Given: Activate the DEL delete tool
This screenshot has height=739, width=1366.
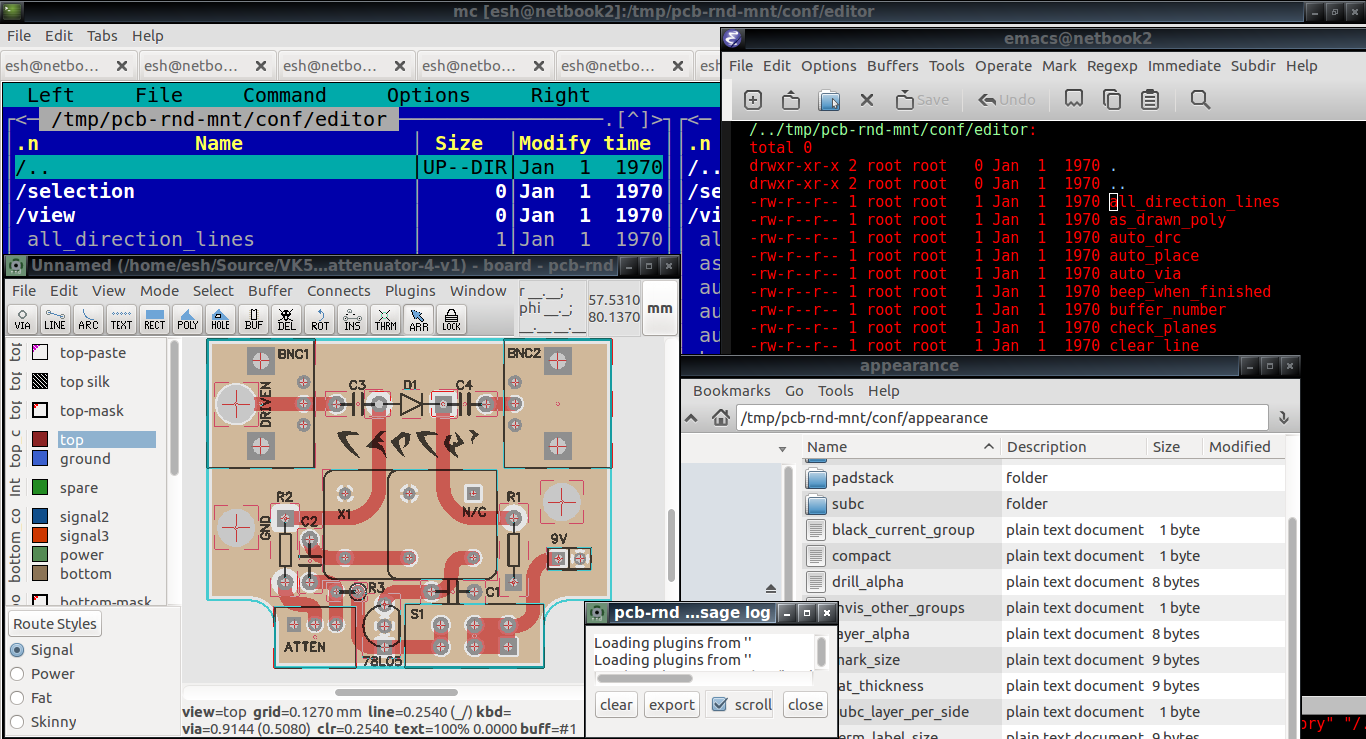Looking at the screenshot, I should pos(286,321).
